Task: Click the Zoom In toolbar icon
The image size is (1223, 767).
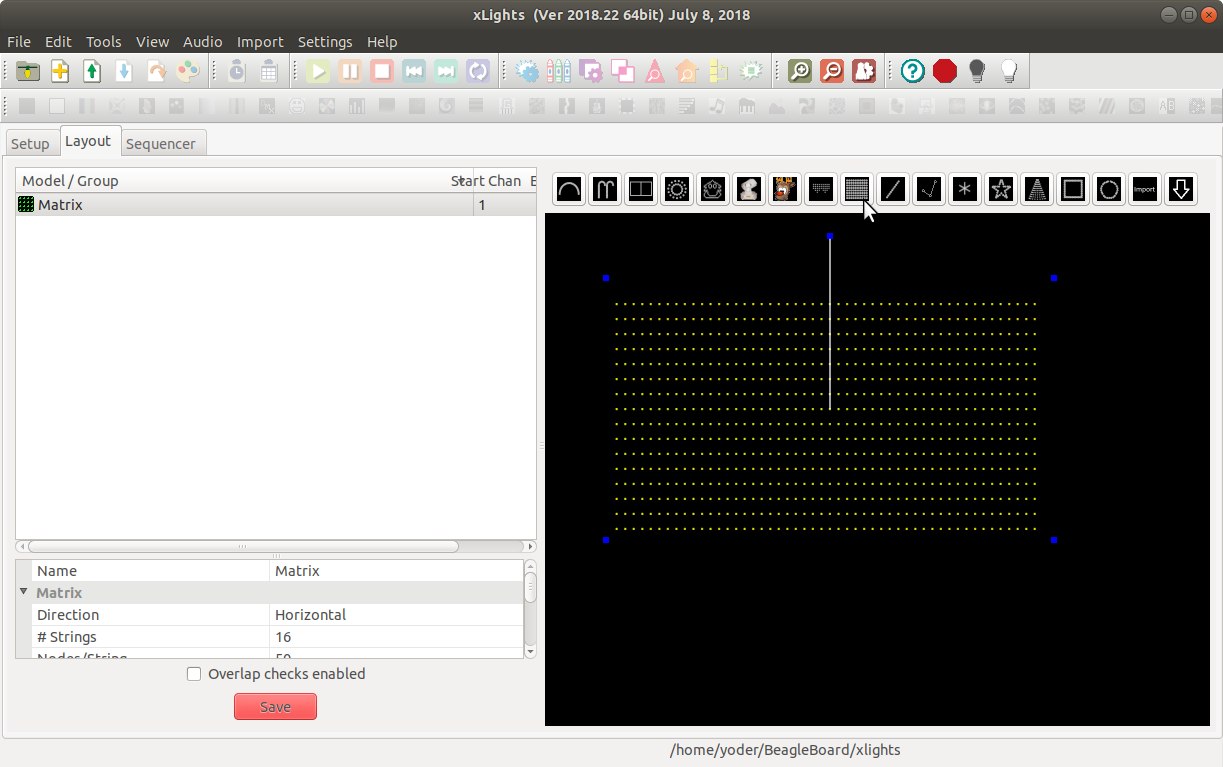Action: (800, 71)
